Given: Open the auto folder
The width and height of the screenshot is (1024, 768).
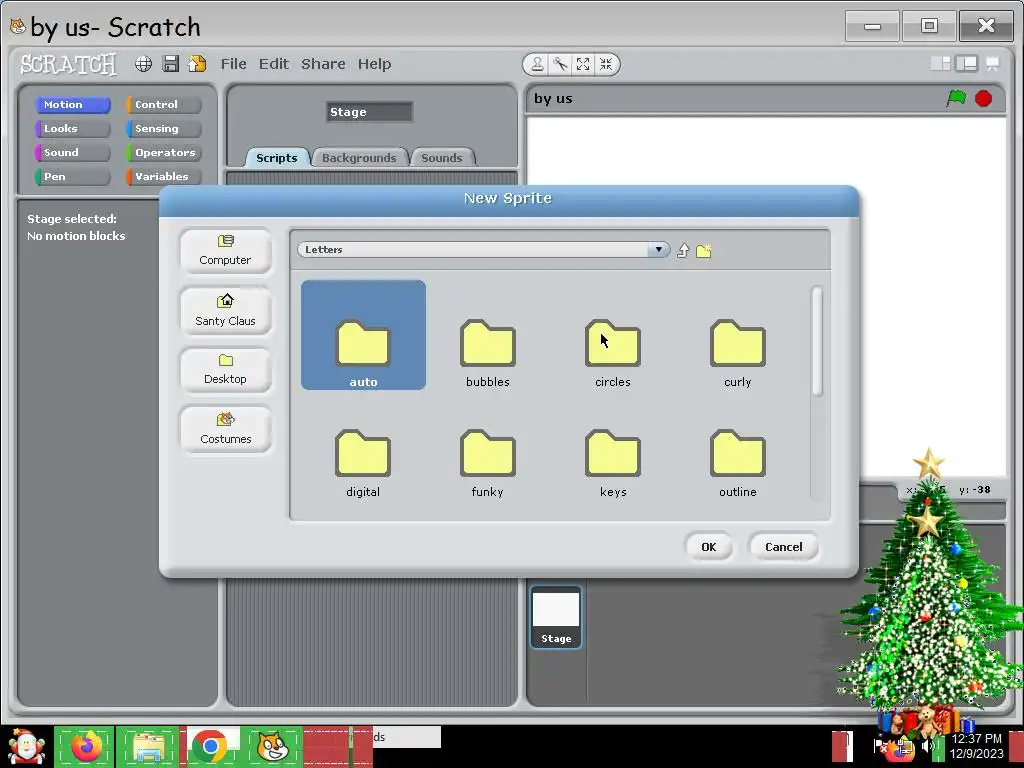Looking at the screenshot, I should tap(363, 335).
